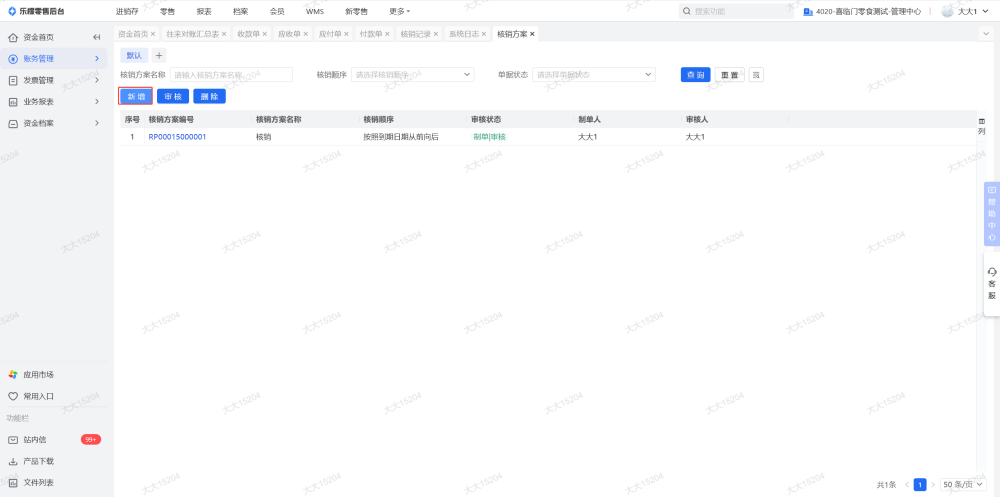The height and width of the screenshot is (497, 1000).
Task: Close the 系统日志 tab
Action: point(484,34)
